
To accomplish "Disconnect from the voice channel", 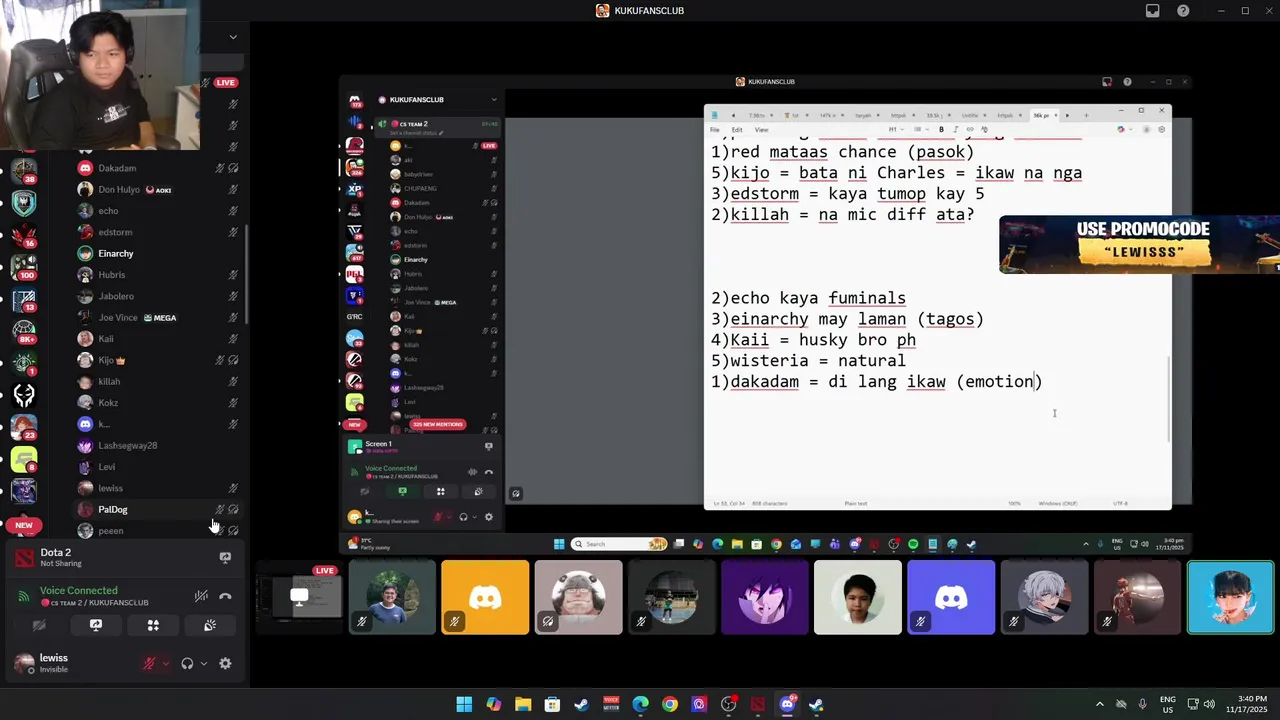I will (225, 596).
